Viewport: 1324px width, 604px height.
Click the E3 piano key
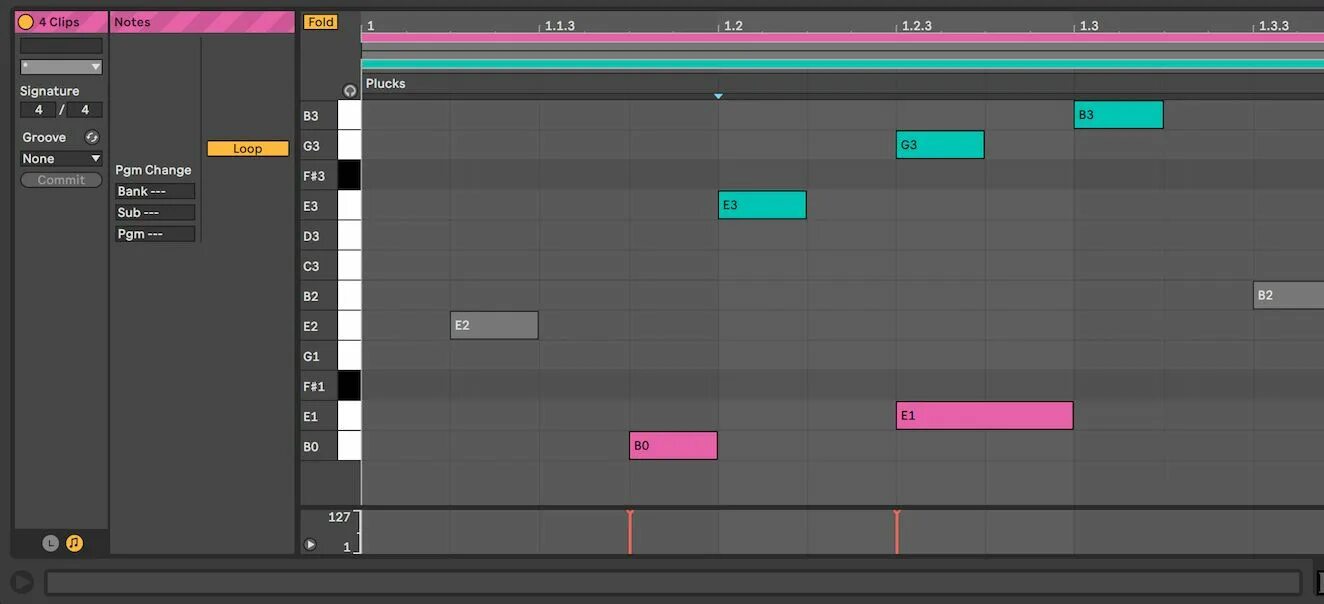(x=349, y=205)
